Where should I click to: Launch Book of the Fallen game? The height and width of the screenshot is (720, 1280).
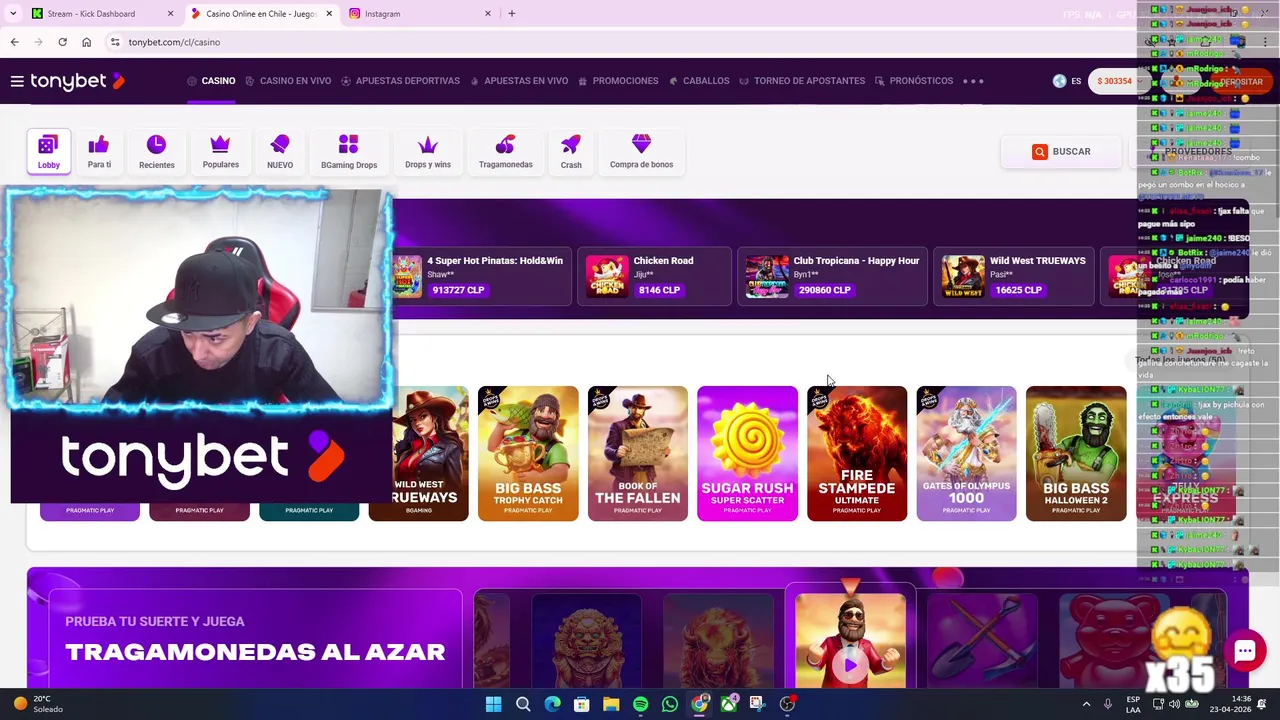(638, 453)
